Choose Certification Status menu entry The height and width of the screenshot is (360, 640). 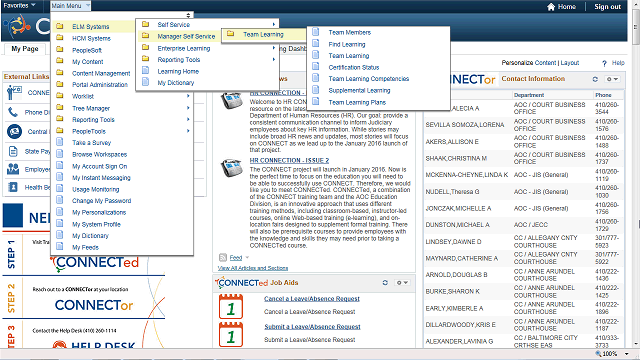click(353, 67)
